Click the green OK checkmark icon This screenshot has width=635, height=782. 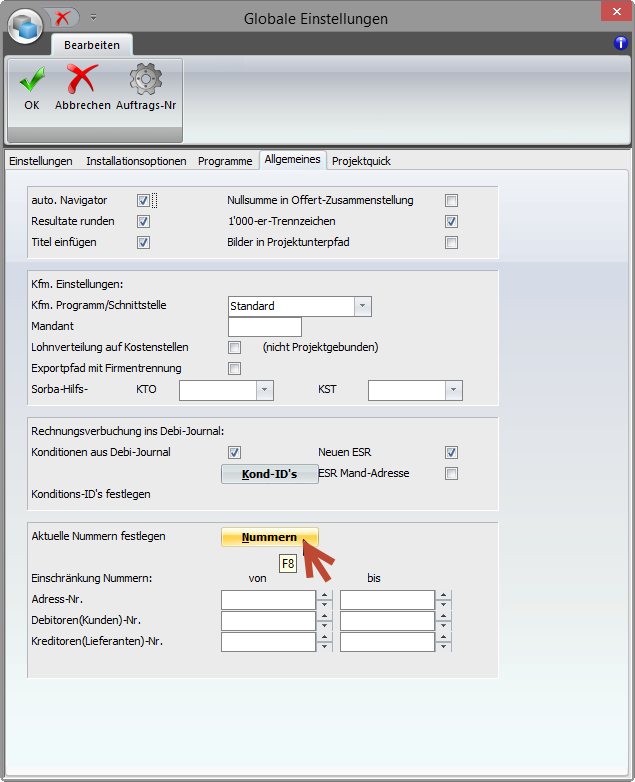point(32,80)
